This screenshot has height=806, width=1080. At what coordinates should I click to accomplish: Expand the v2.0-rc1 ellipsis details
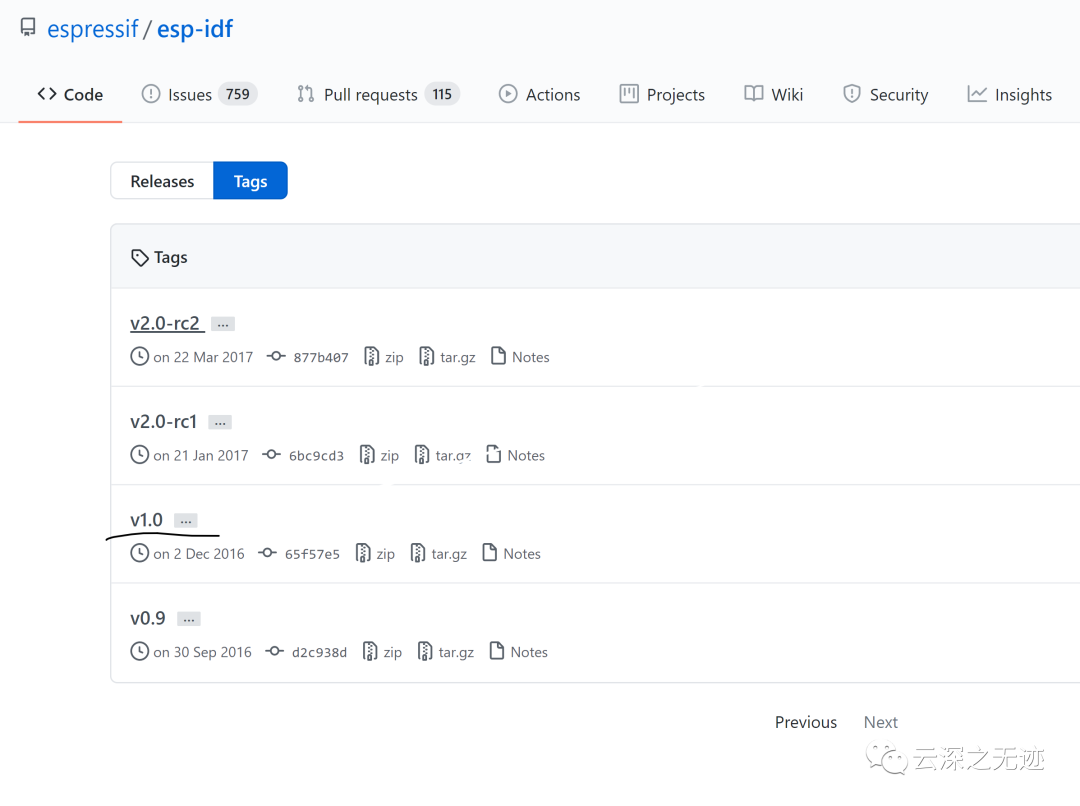(x=220, y=422)
